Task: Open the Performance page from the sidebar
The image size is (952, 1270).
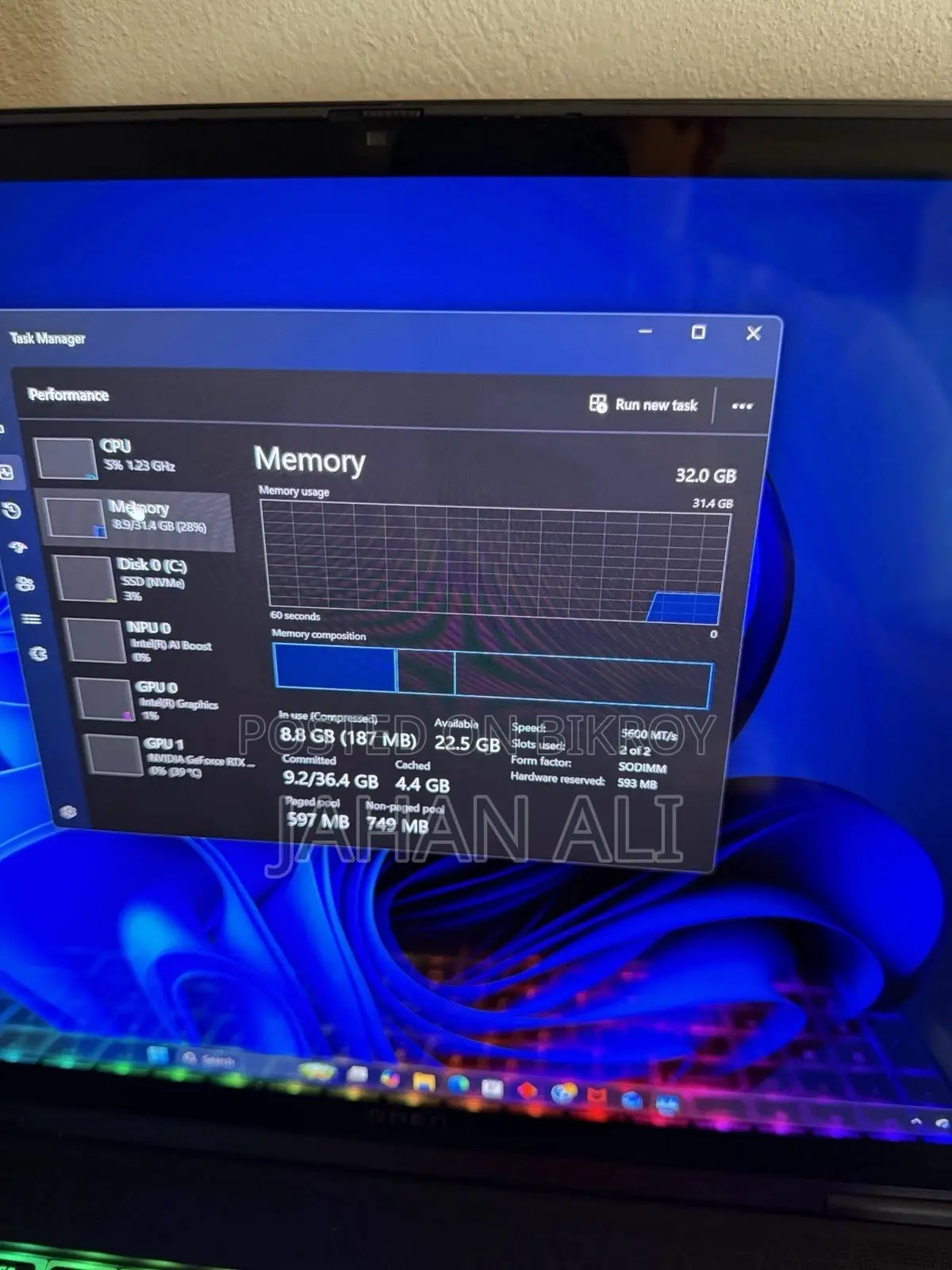Action: pyautogui.click(x=6, y=472)
